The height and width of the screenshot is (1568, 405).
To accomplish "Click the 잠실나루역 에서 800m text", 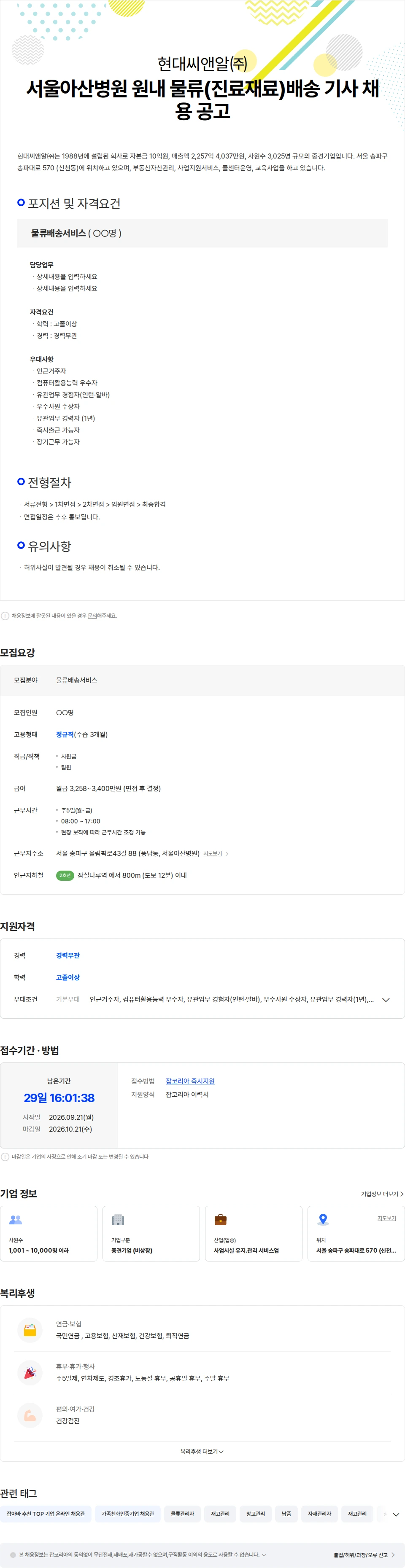I will 132,875.
